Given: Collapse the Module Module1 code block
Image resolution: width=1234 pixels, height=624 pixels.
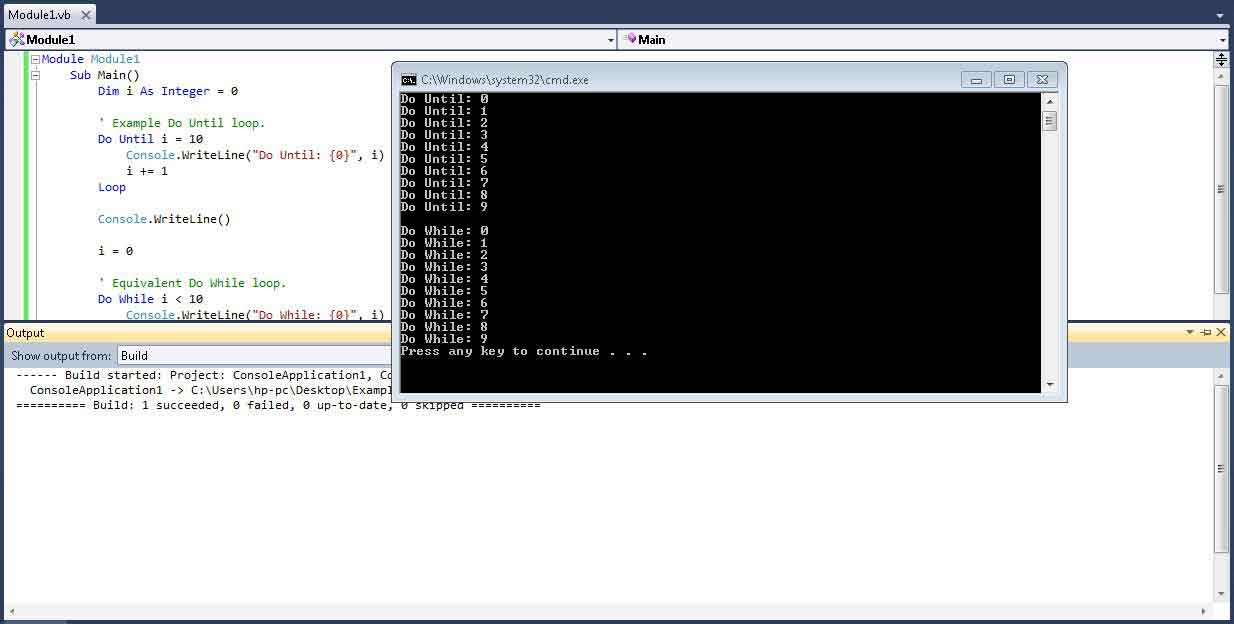Looking at the screenshot, I should [35, 60].
